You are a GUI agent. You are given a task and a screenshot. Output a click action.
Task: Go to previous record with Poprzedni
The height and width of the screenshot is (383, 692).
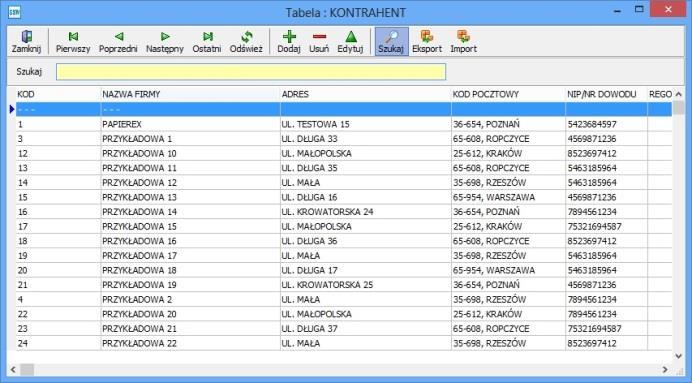(x=118, y=42)
